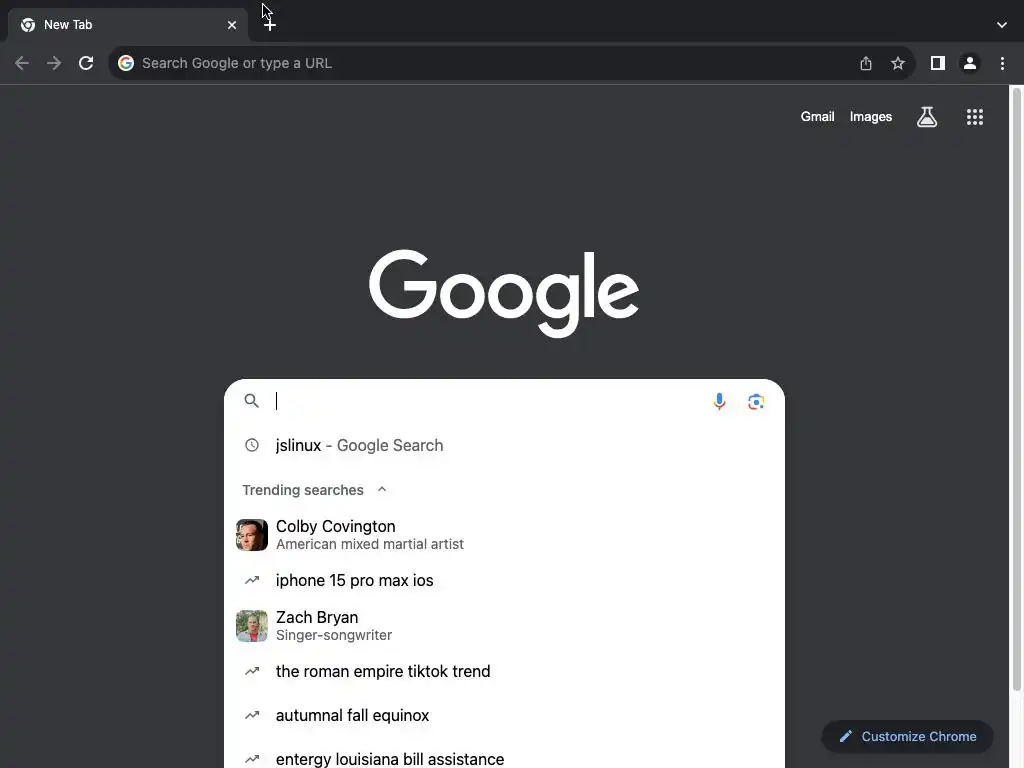
Task: Select the roman empire tiktok trend
Action: [504, 671]
